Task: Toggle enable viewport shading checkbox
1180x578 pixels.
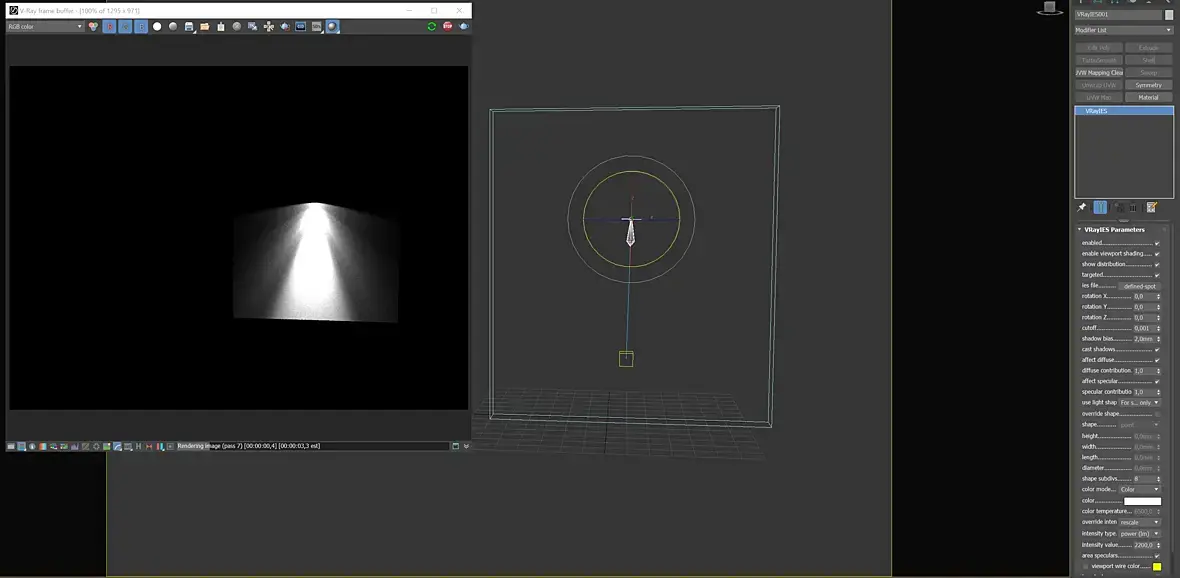Action: (x=1157, y=254)
